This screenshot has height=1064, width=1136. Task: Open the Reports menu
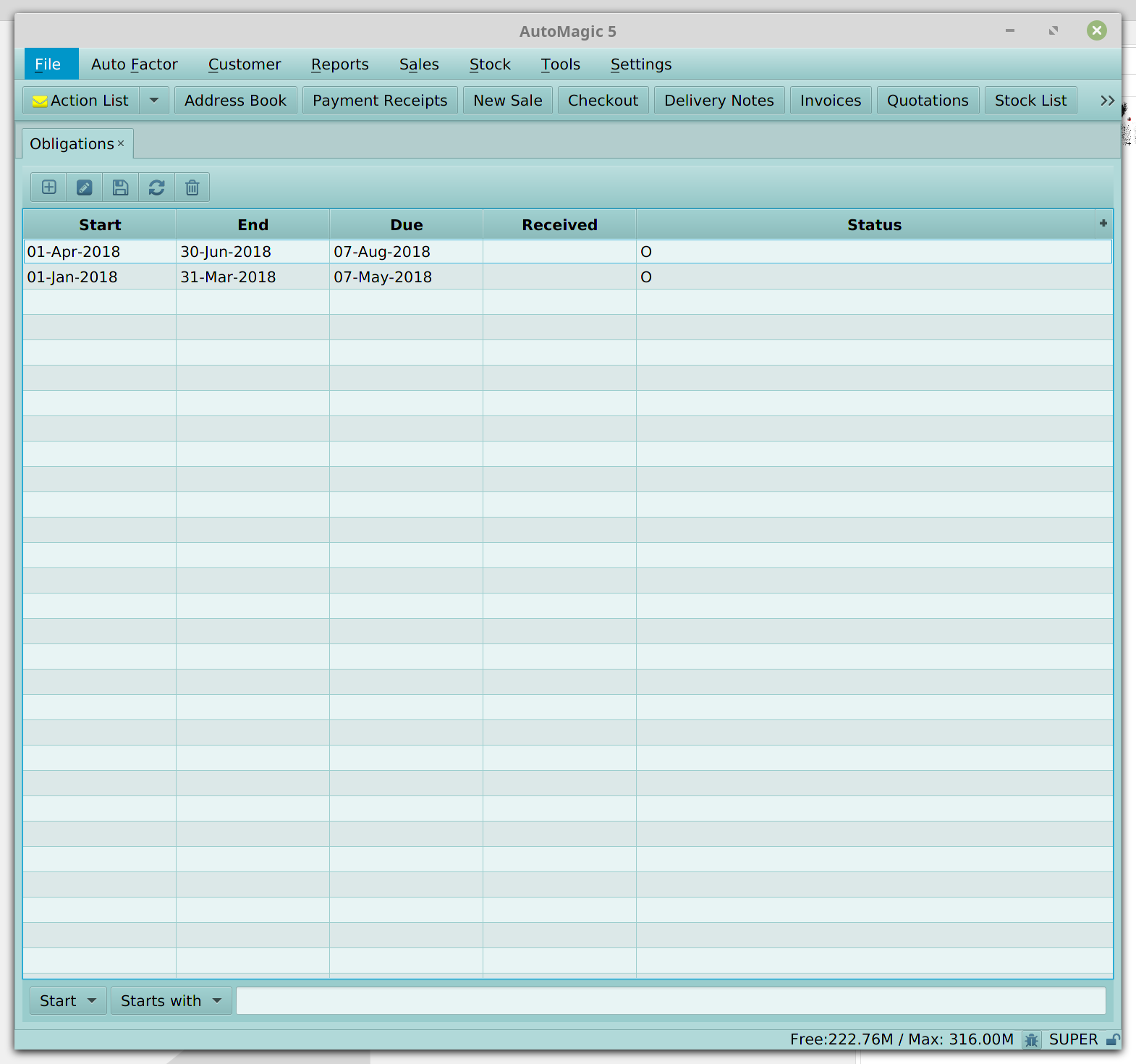coord(339,64)
